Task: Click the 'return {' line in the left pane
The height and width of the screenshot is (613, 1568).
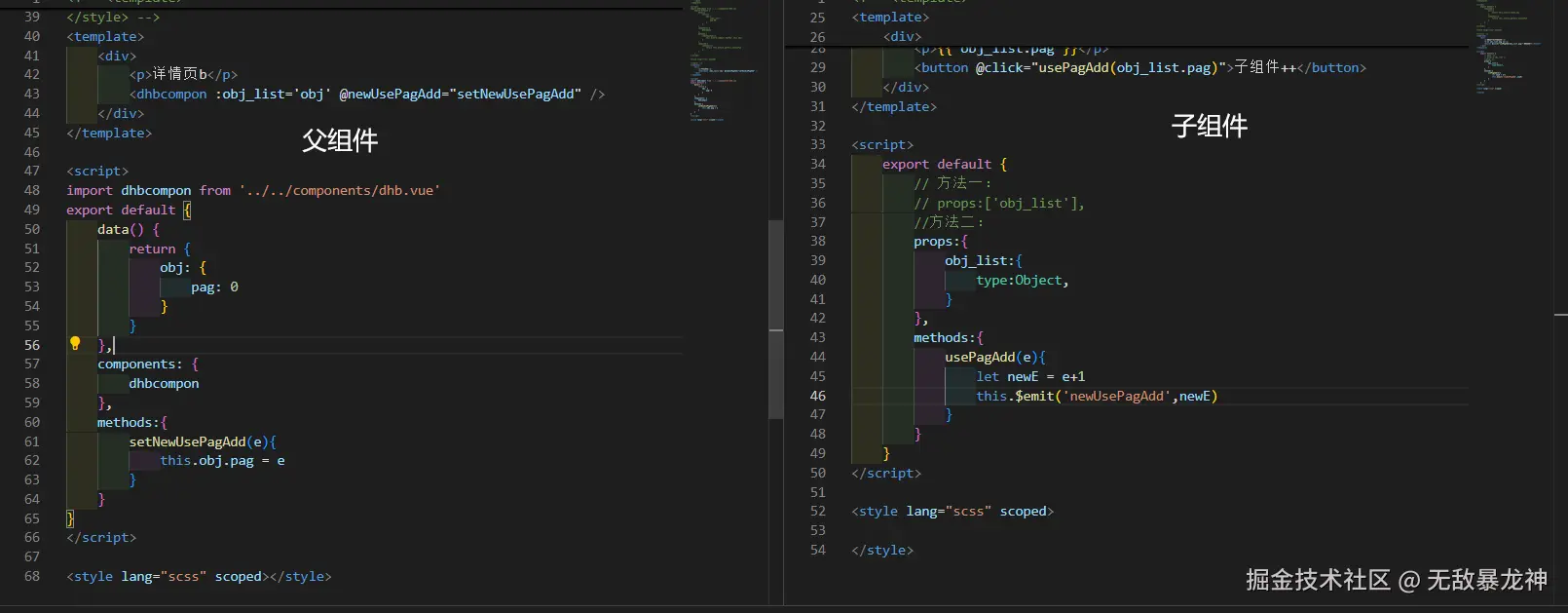Action: click(160, 249)
